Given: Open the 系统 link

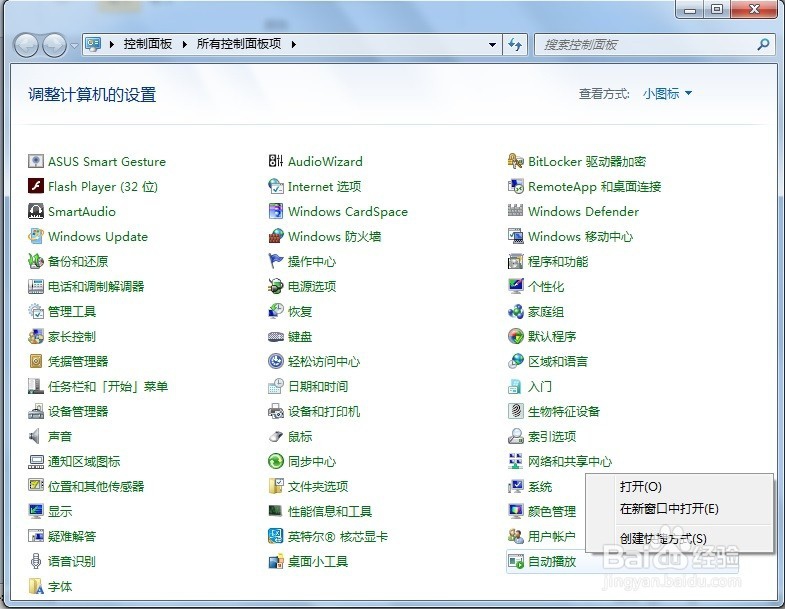Looking at the screenshot, I should point(540,486).
